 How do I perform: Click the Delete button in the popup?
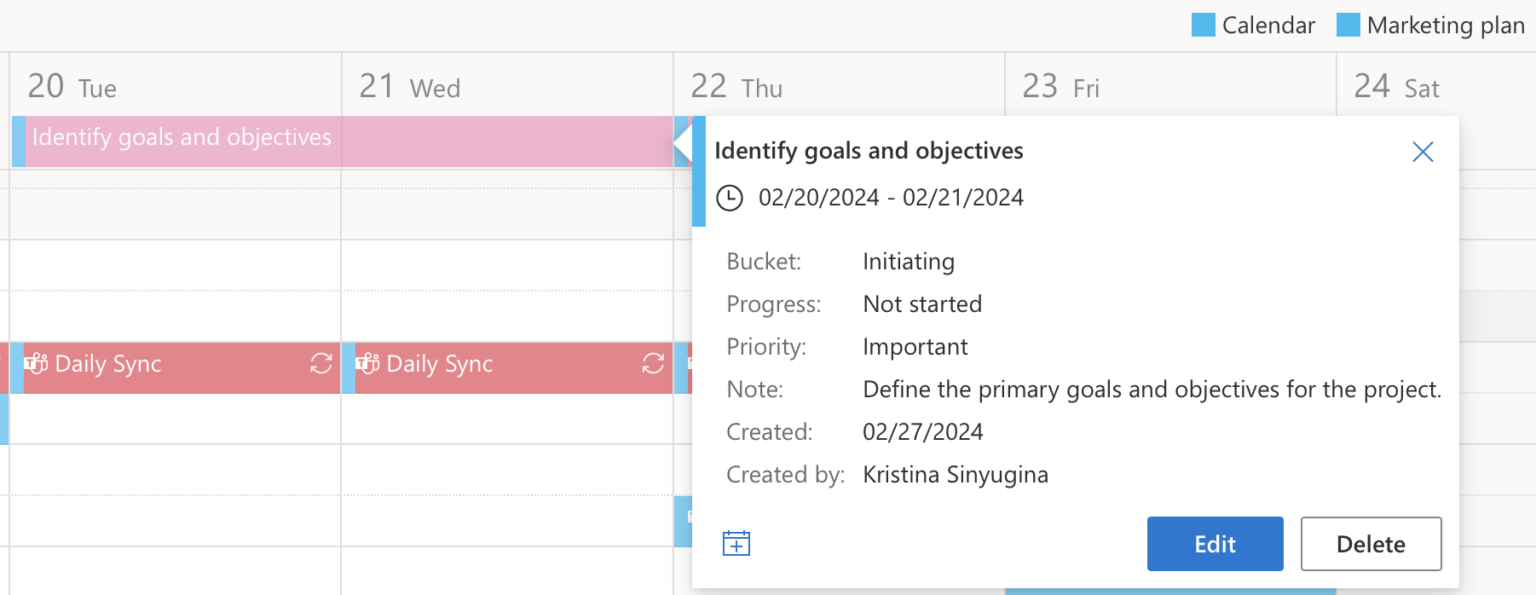pyautogui.click(x=1371, y=544)
